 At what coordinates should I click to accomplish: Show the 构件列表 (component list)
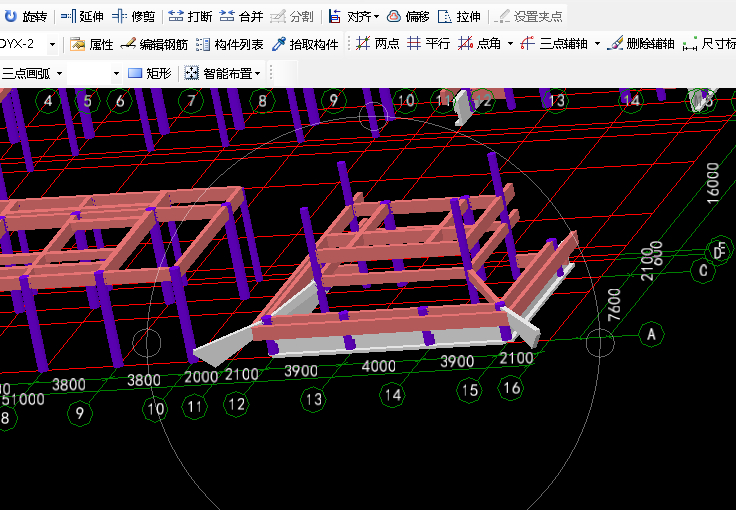coord(230,45)
